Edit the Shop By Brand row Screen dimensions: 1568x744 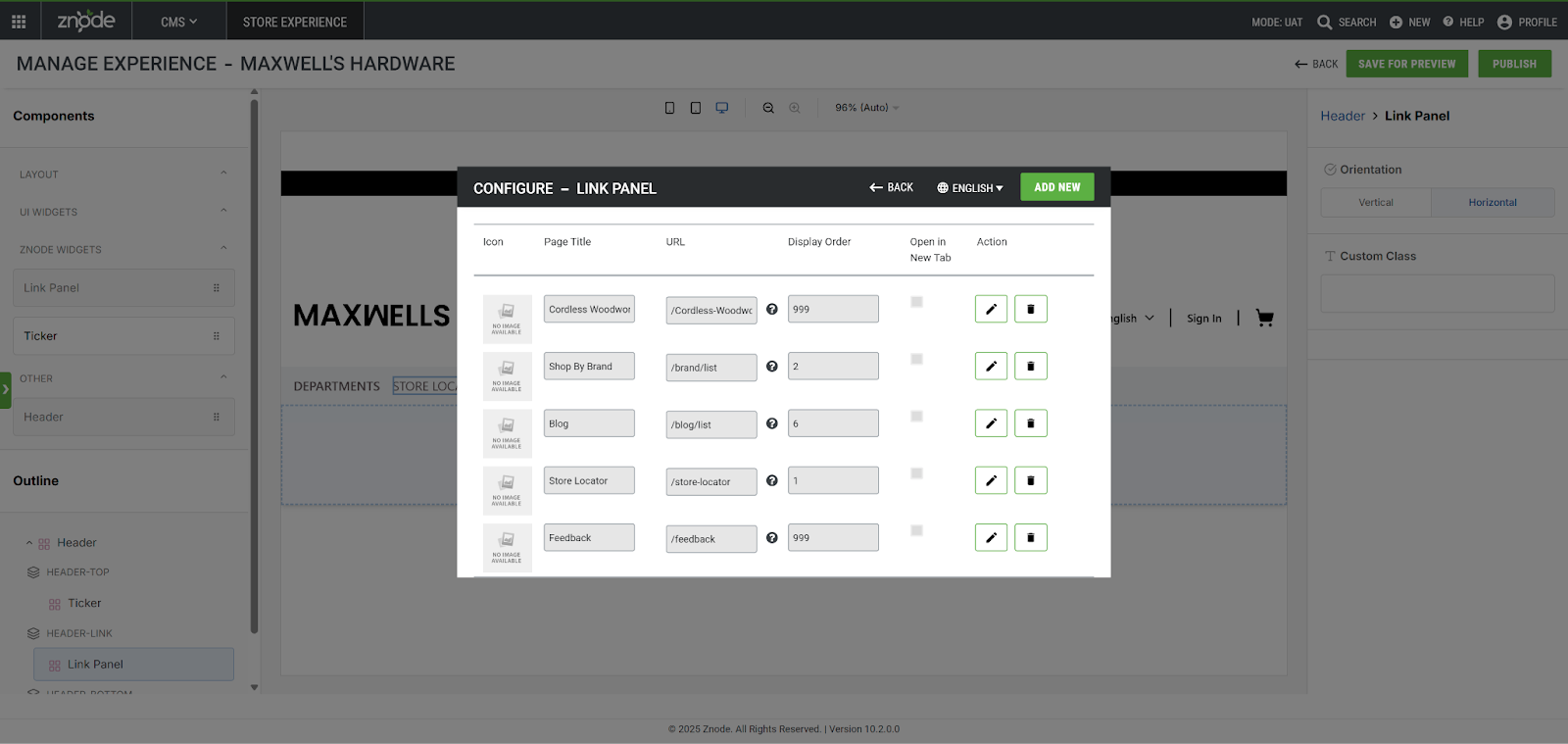point(991,366)
